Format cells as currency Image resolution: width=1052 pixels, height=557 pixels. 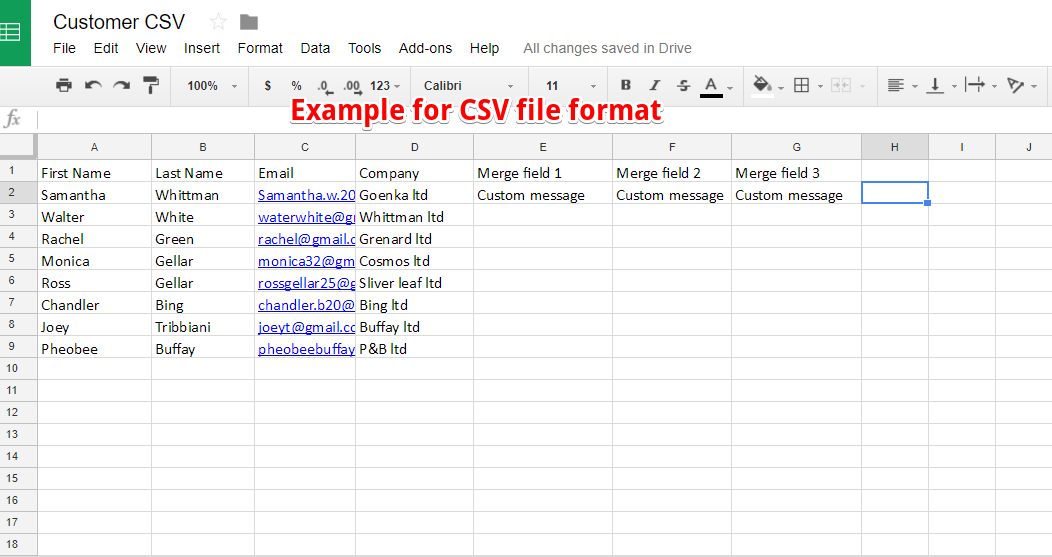268,85
